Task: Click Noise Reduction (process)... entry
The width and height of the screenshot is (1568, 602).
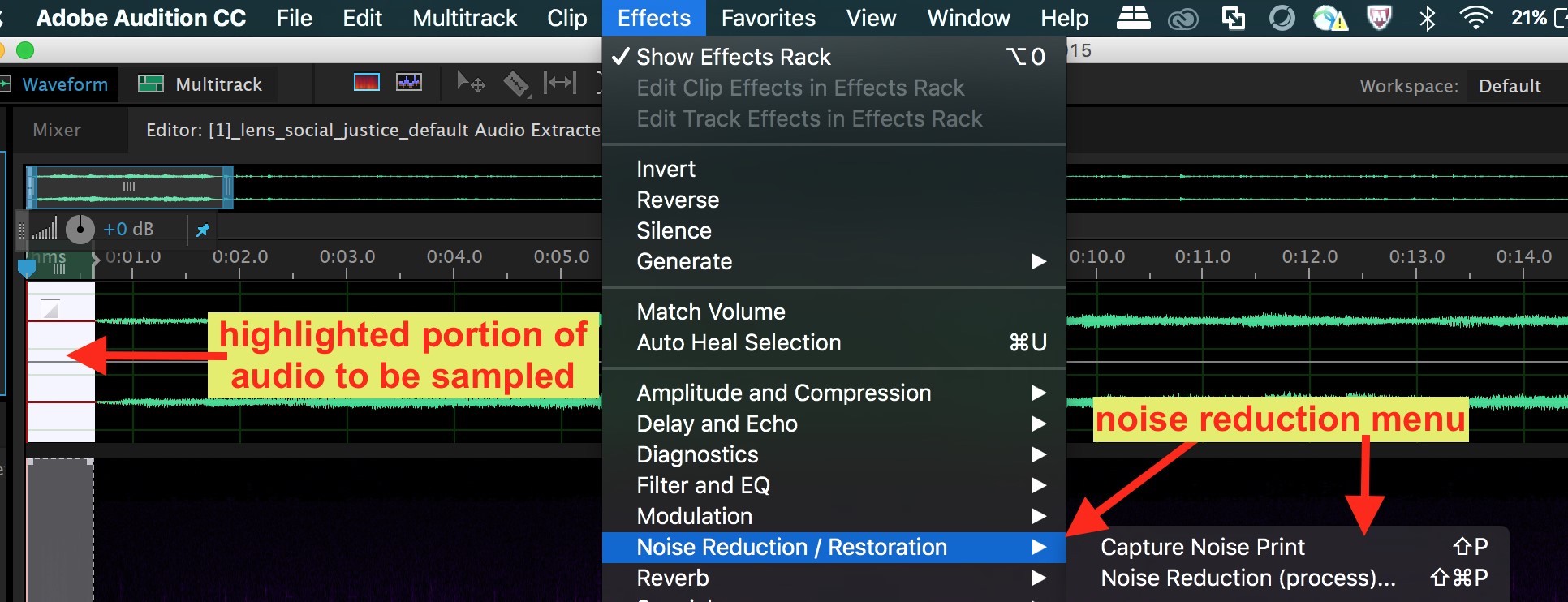Action: pos(1247,578)
